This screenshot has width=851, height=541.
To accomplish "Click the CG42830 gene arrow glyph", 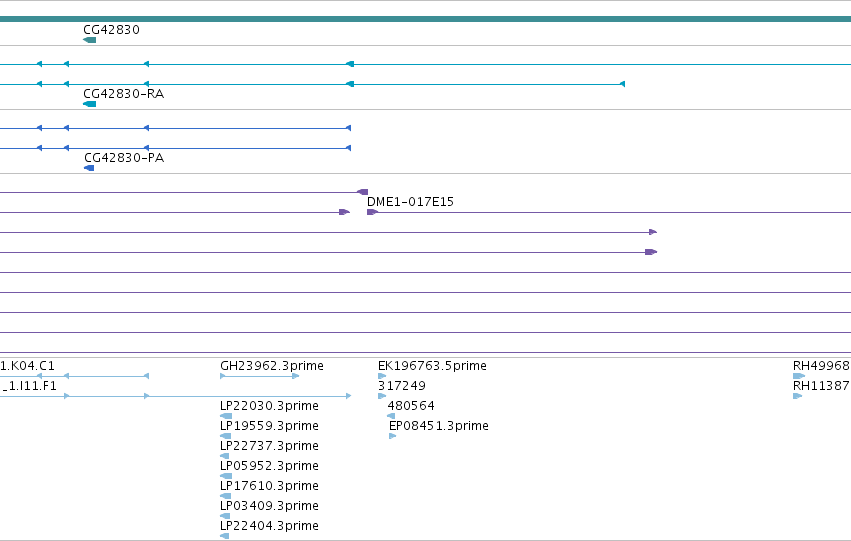I will pyautogui.click(x=90, y=40).
